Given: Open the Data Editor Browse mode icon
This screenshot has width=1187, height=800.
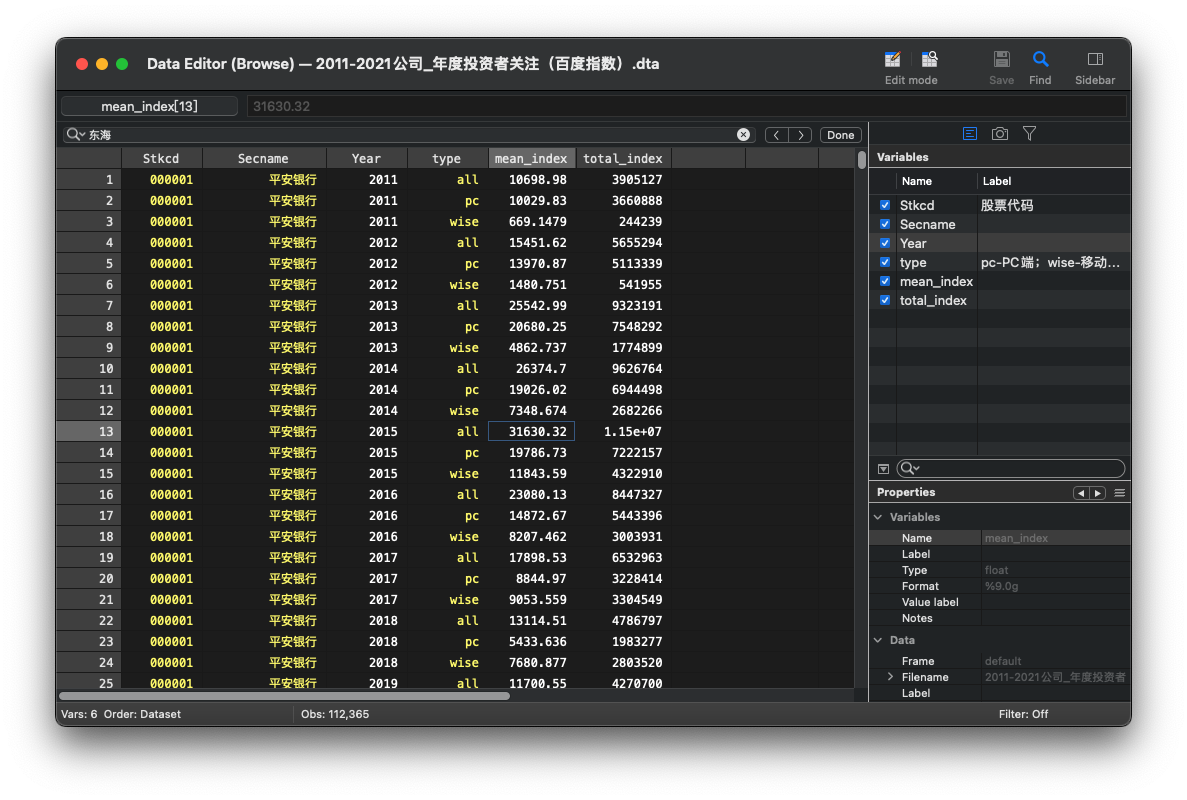Looking at the screenshot, I should pyautogui.click(x=930, y=60).
